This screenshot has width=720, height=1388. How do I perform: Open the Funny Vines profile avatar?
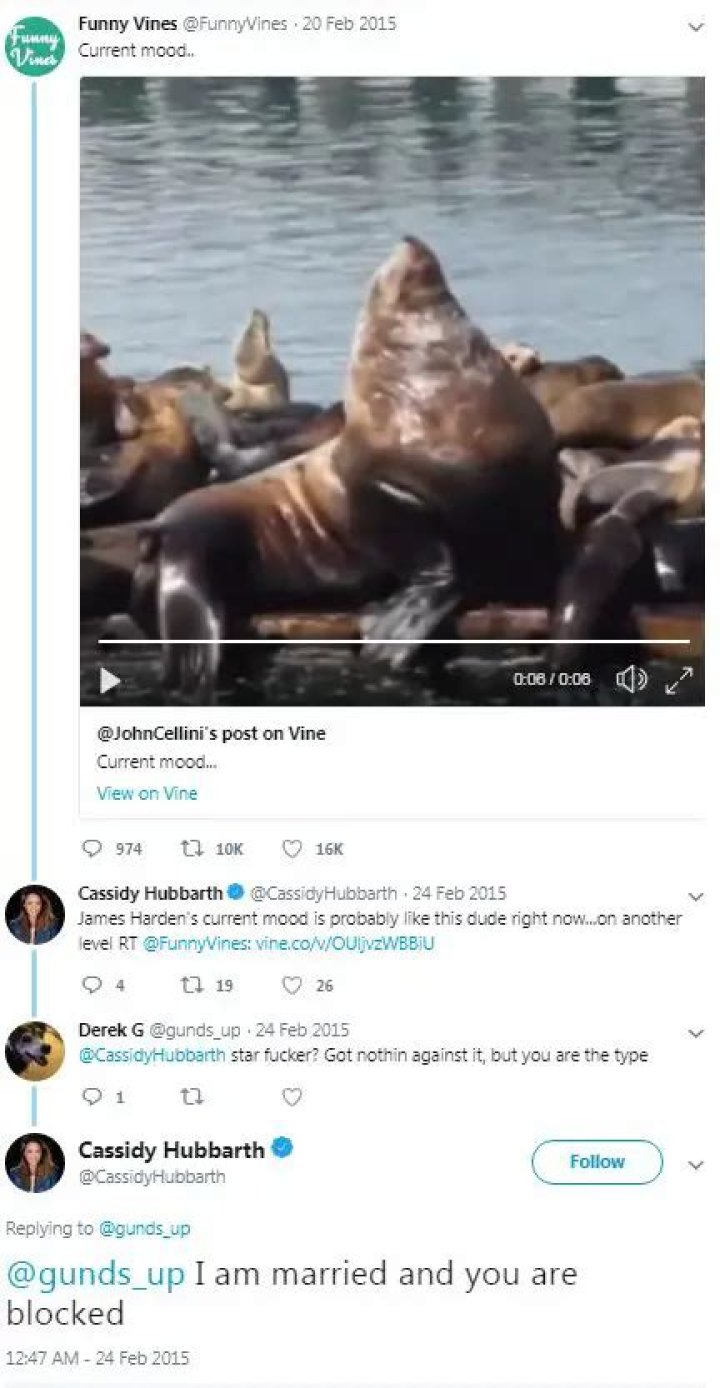coord(35,45)
